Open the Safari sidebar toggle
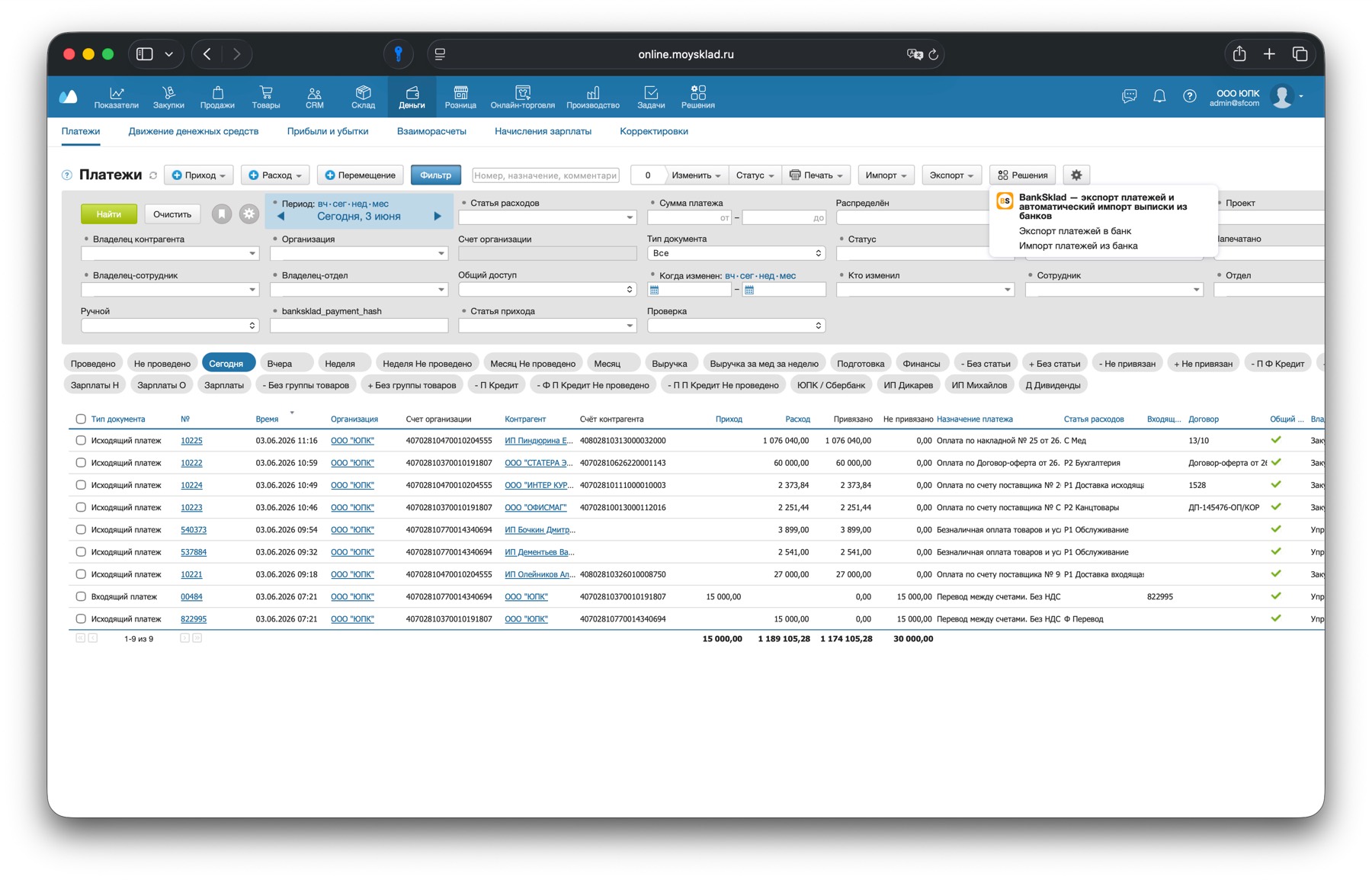Viewport: 1372px width, 880px height. point(145,54)
